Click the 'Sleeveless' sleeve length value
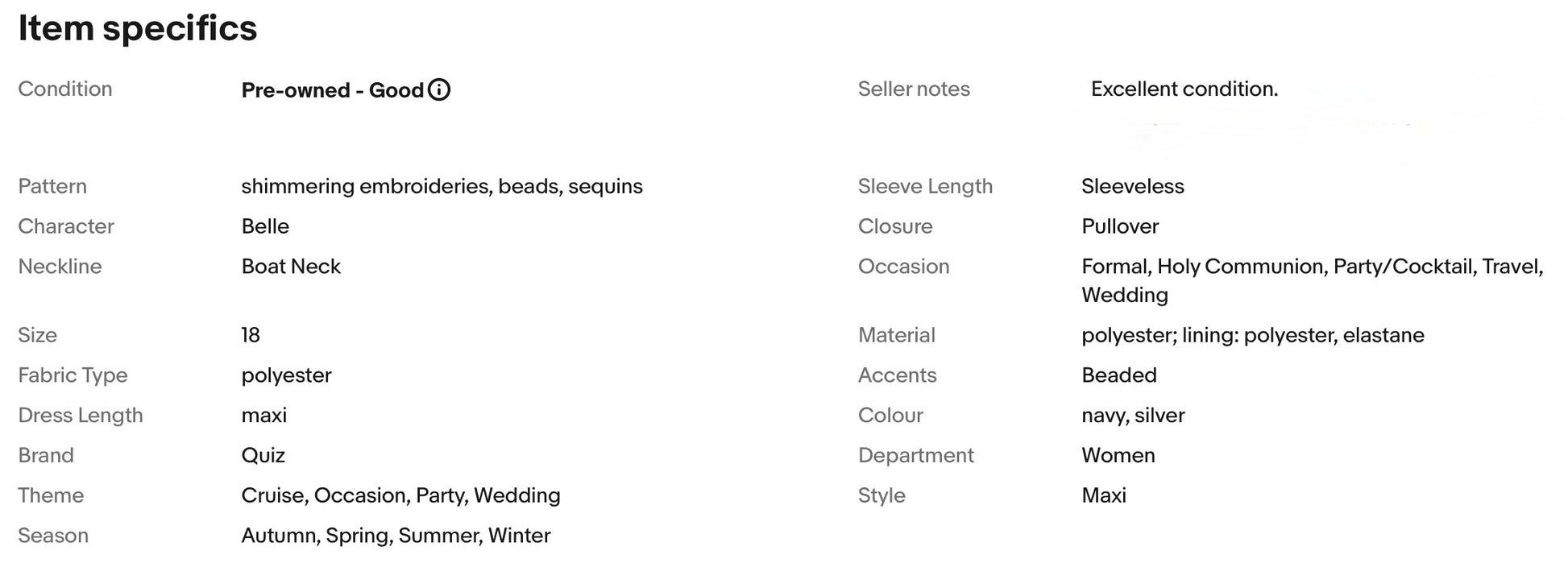1568x584 pixels. pos(1133,187)
